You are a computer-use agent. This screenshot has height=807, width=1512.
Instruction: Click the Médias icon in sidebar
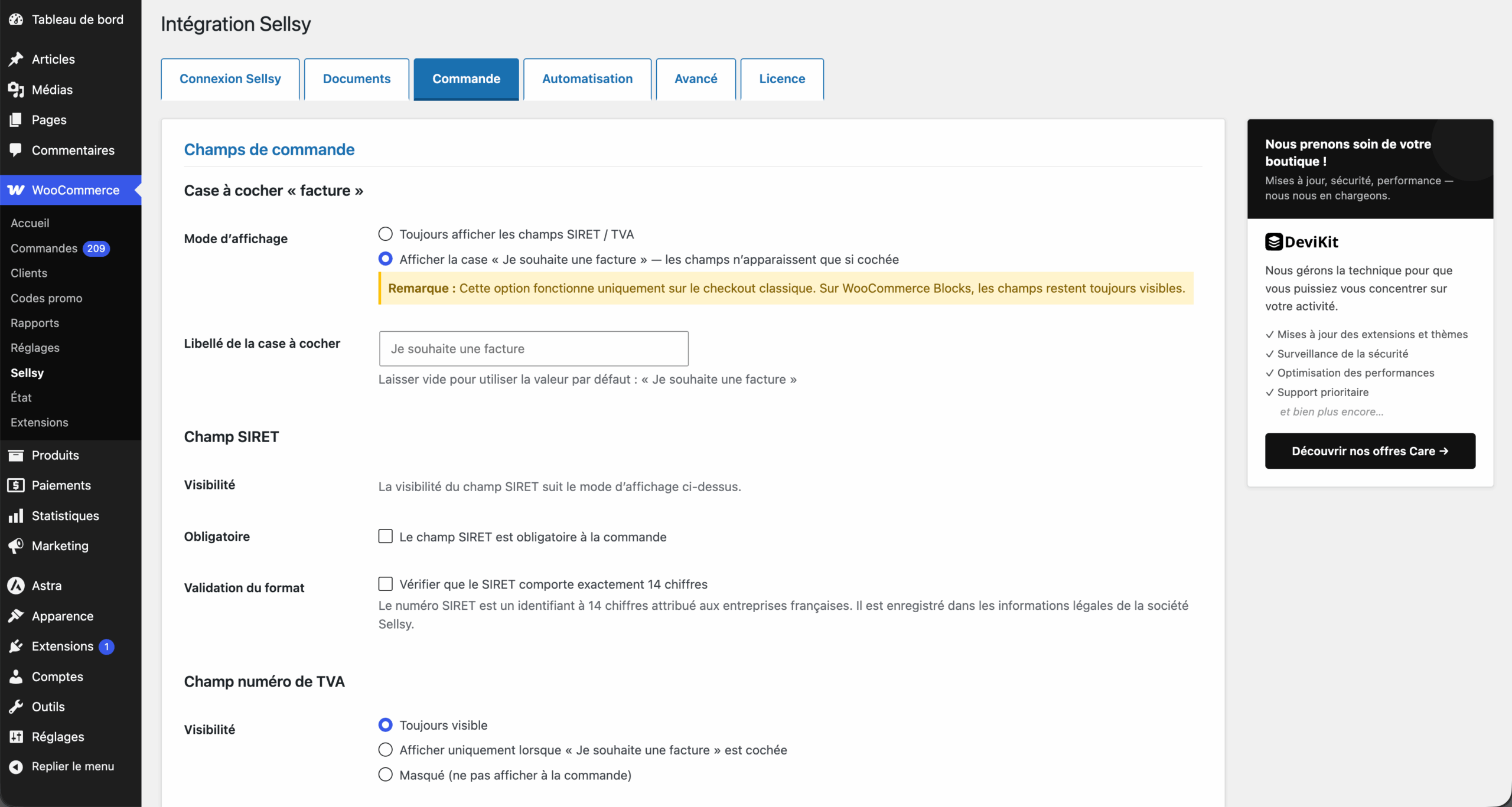(16, 90)
